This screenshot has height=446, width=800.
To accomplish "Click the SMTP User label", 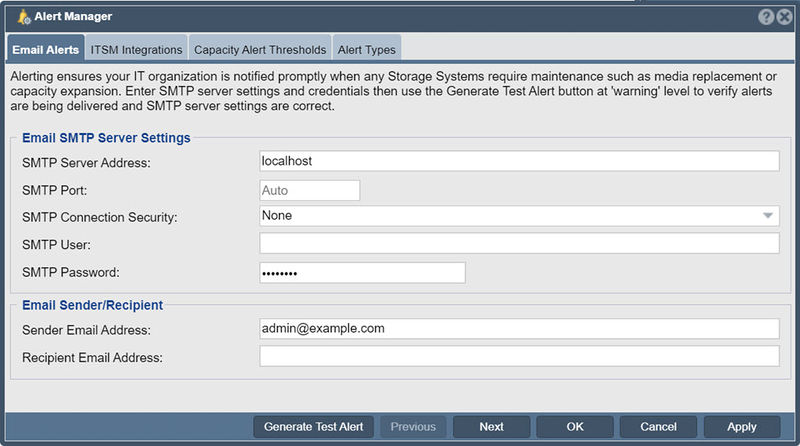I will pos(56,245).
